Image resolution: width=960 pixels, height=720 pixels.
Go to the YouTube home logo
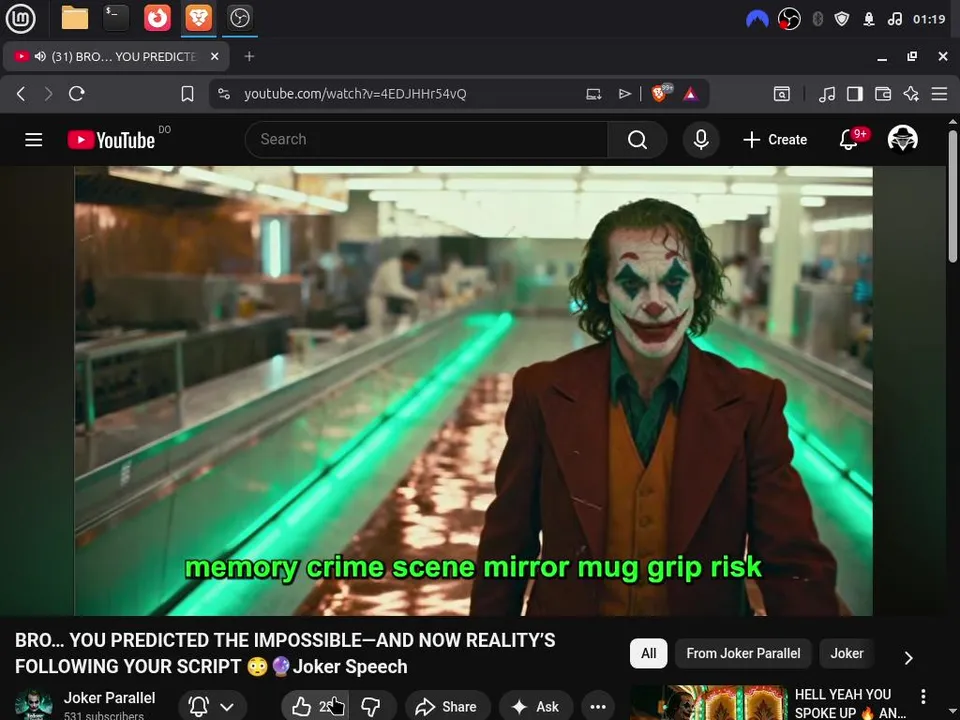click(111, 140)
